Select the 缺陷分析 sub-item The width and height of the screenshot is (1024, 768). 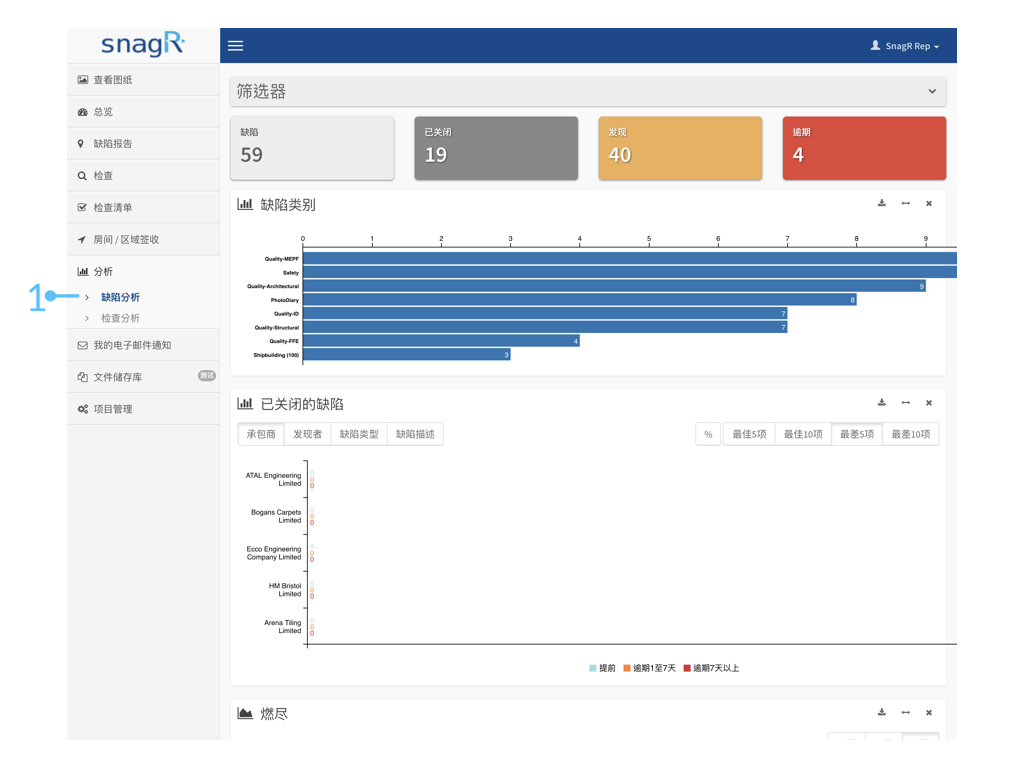pos(120,297)
